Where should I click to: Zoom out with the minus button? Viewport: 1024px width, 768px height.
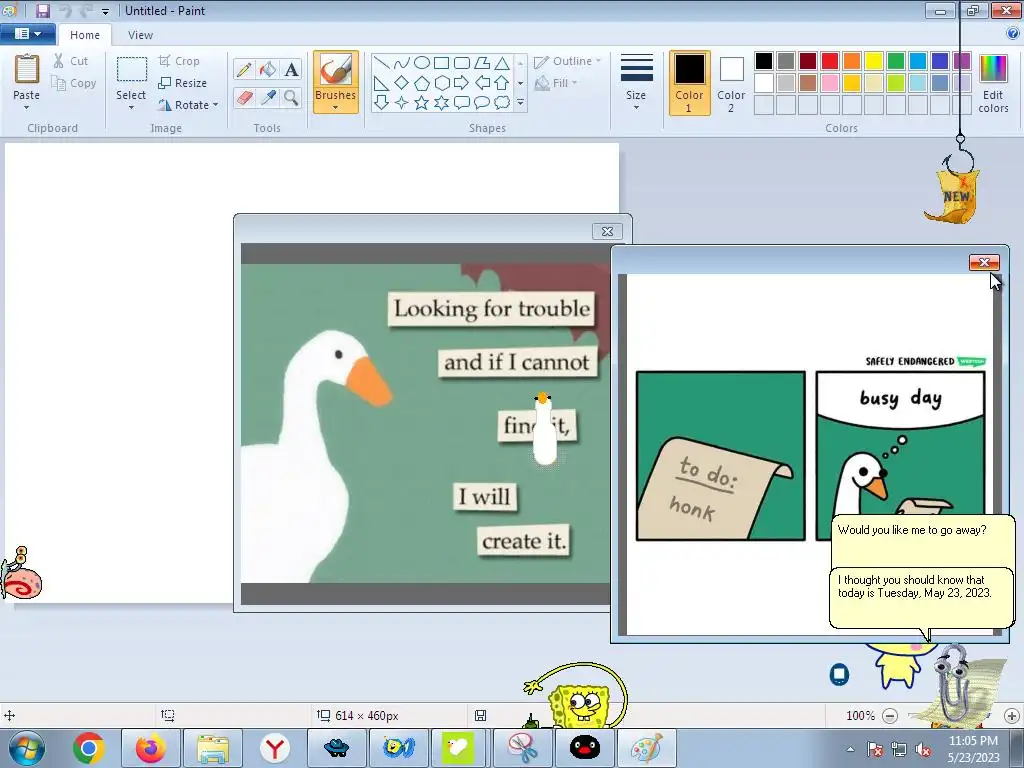tap(889, 716)
